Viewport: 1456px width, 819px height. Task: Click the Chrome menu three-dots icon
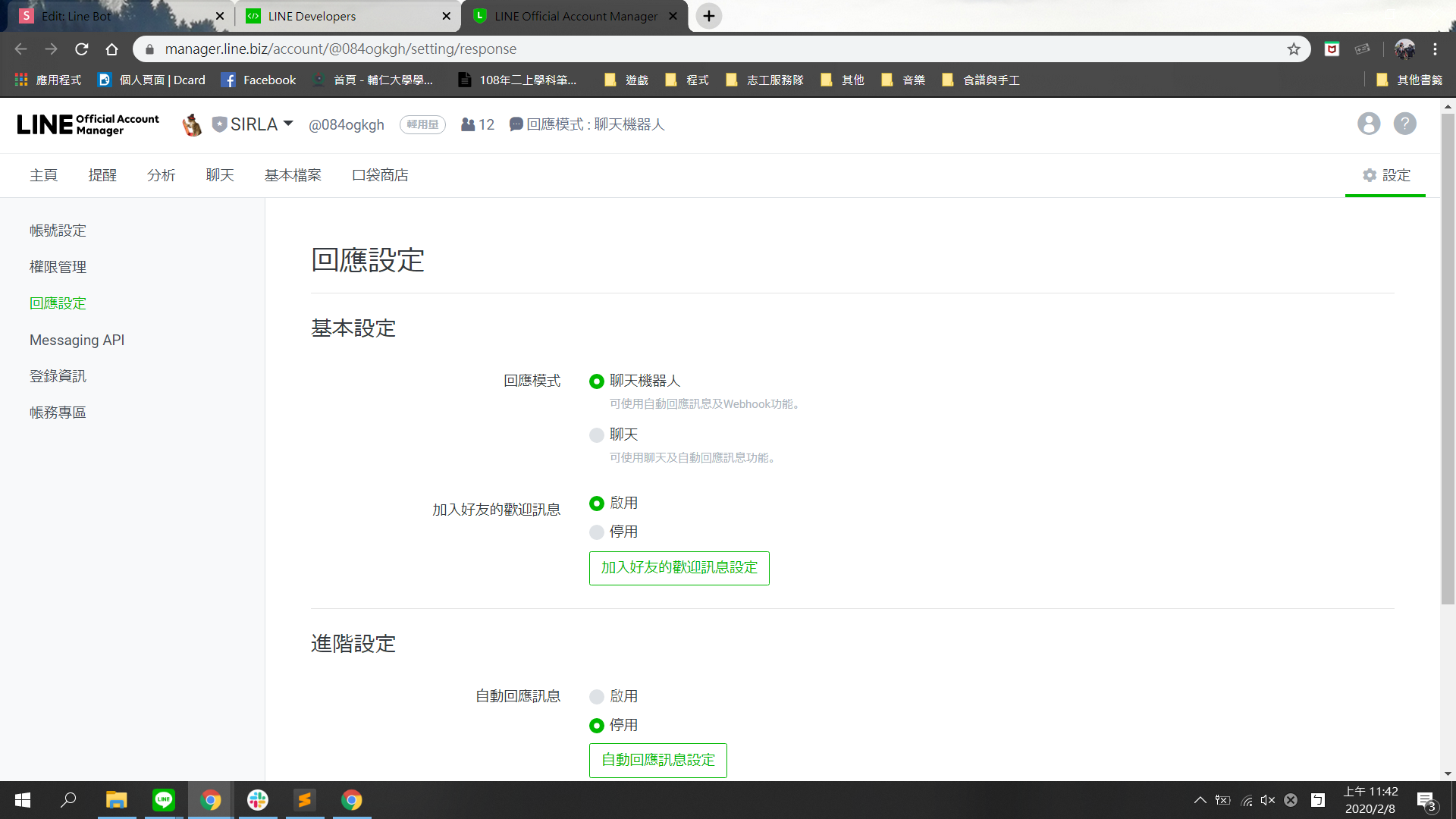click(1435, 49)
